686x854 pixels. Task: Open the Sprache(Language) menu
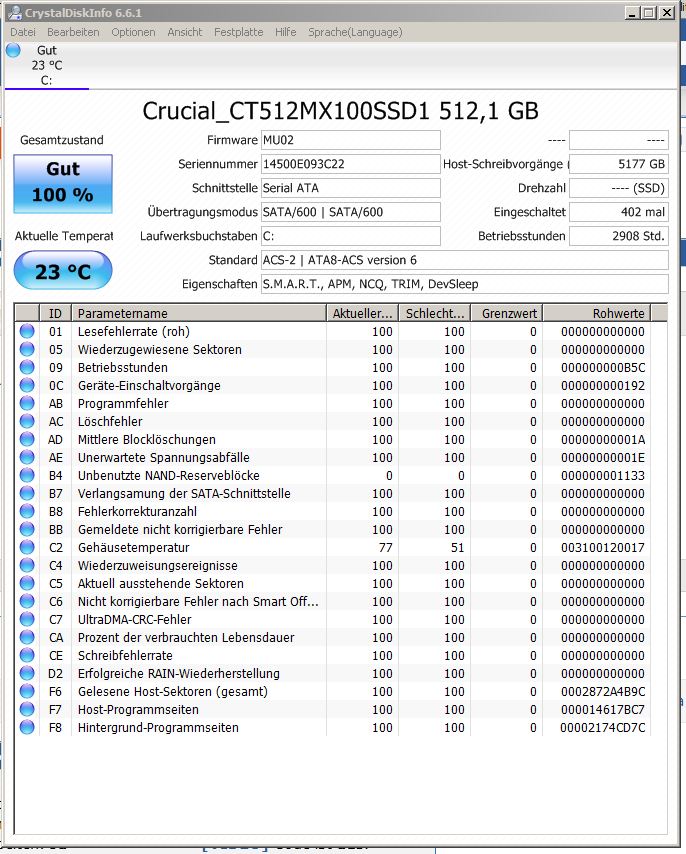[355, 32]
